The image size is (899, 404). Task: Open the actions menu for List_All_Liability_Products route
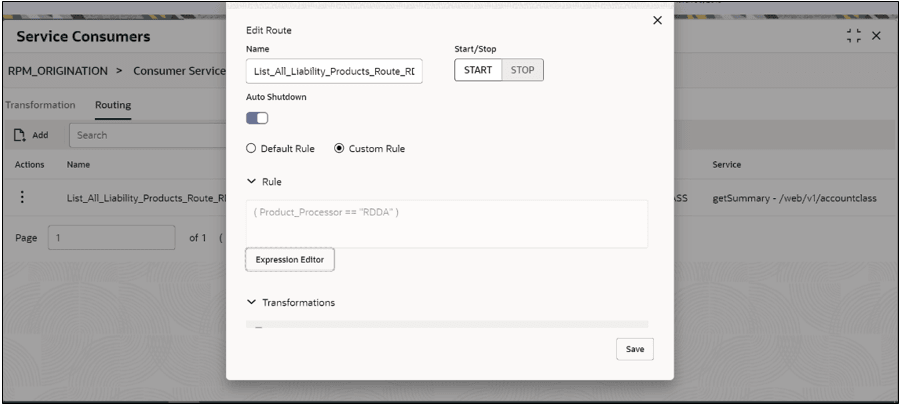point(22,197)
